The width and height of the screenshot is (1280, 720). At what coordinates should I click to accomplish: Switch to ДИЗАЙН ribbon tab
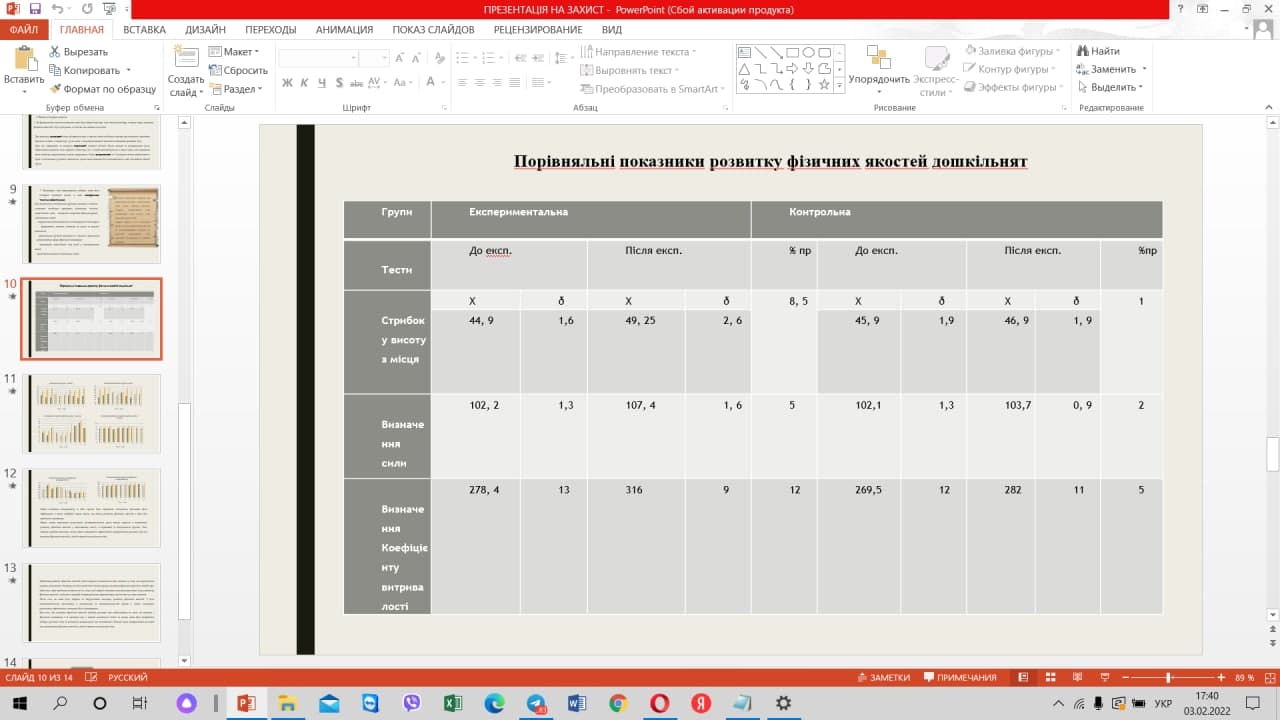pos(205,29)
